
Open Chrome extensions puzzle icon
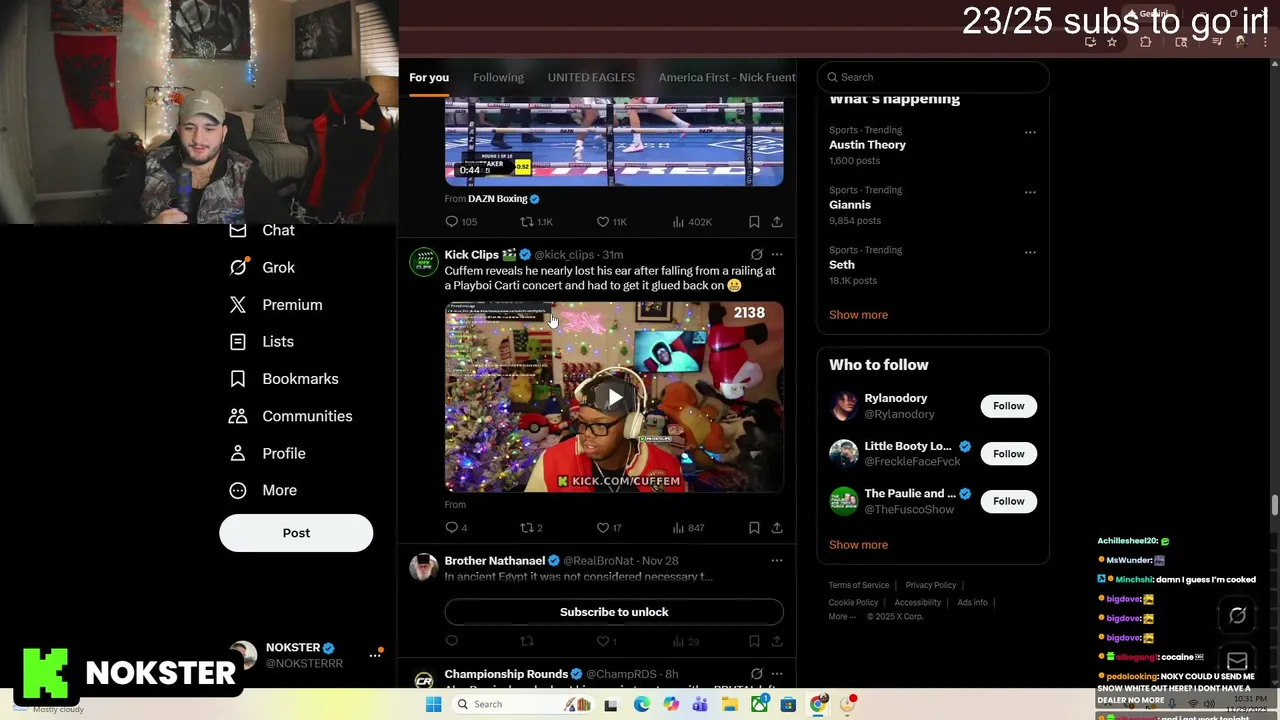click(x=1146, y=42)
